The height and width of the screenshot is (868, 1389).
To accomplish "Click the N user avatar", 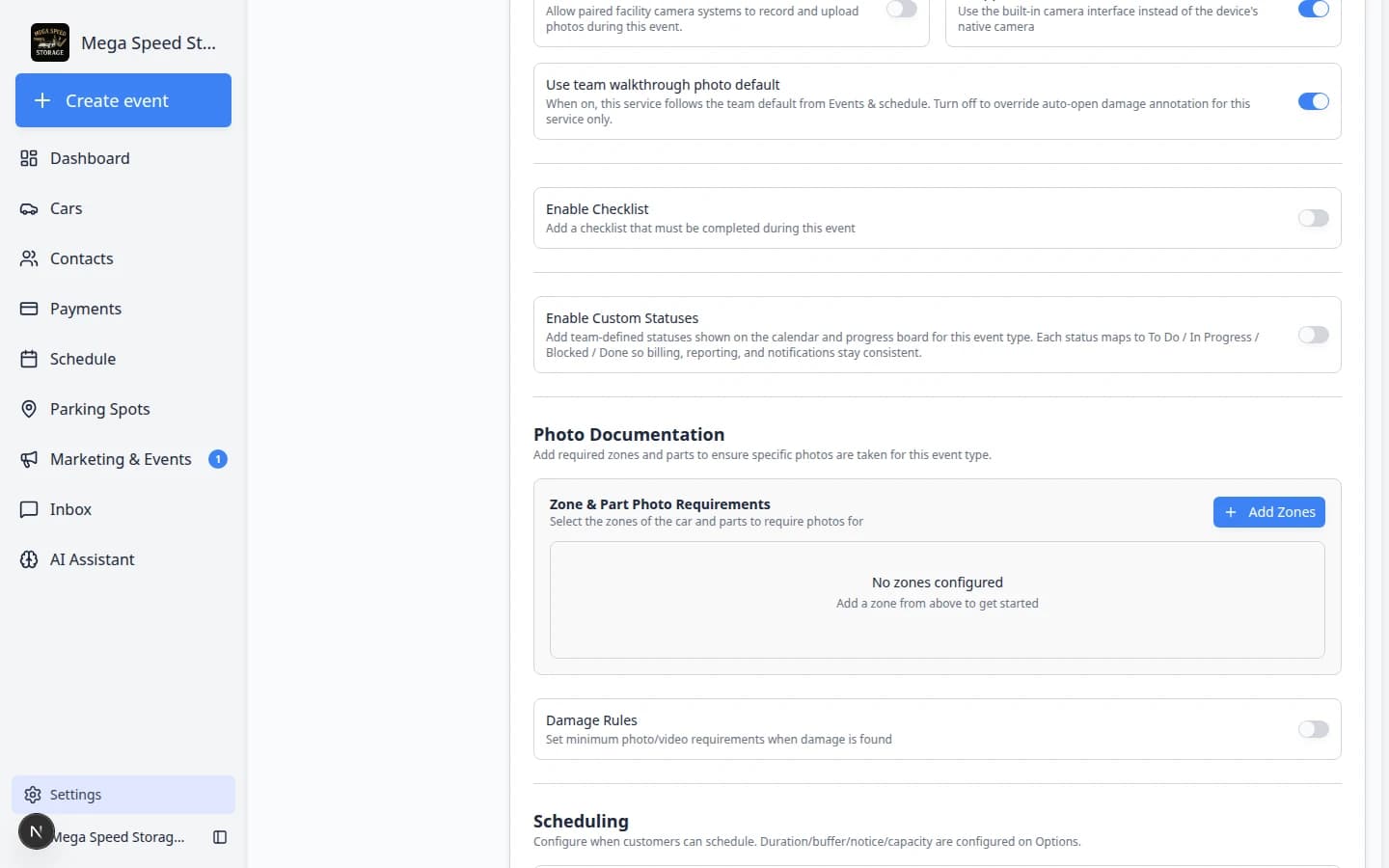I will (36, 831).
